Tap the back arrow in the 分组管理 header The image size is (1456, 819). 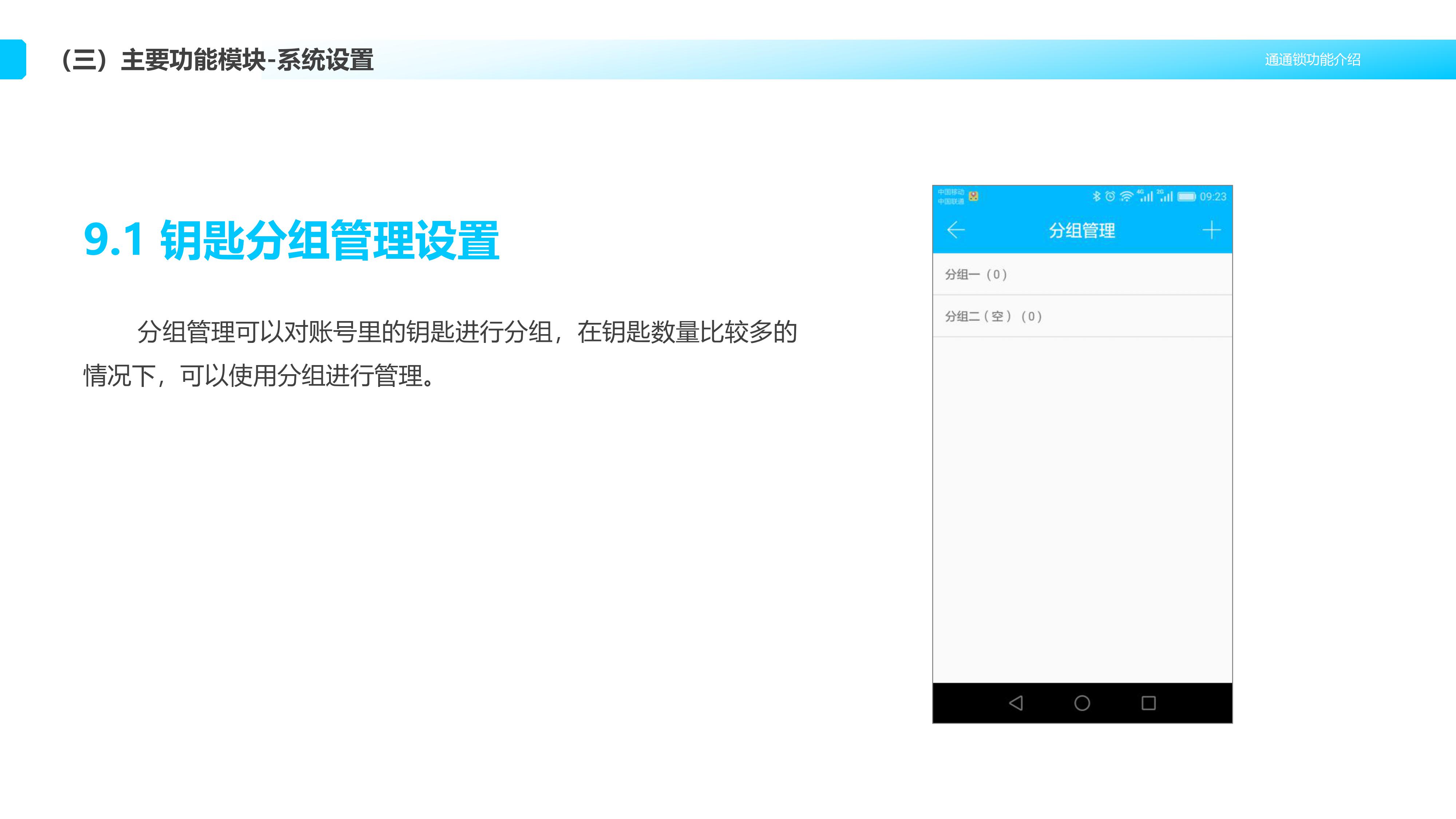956,230
